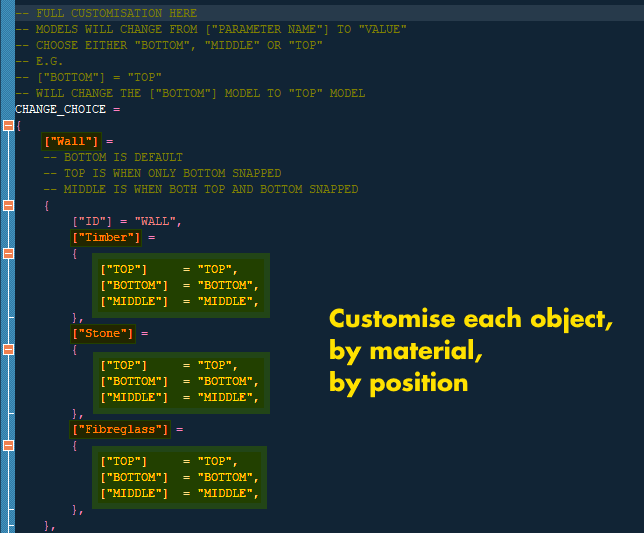Click the ["MIDDLE"] line under Timber
Screen dimensions: 644x533
179,301
